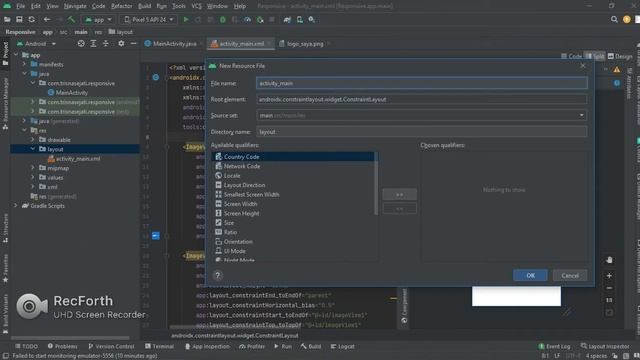The height and width of the screenshot is (360, 640).
Task: Click the Expand All icon in Project panel
Action: [x=93, y=43]
